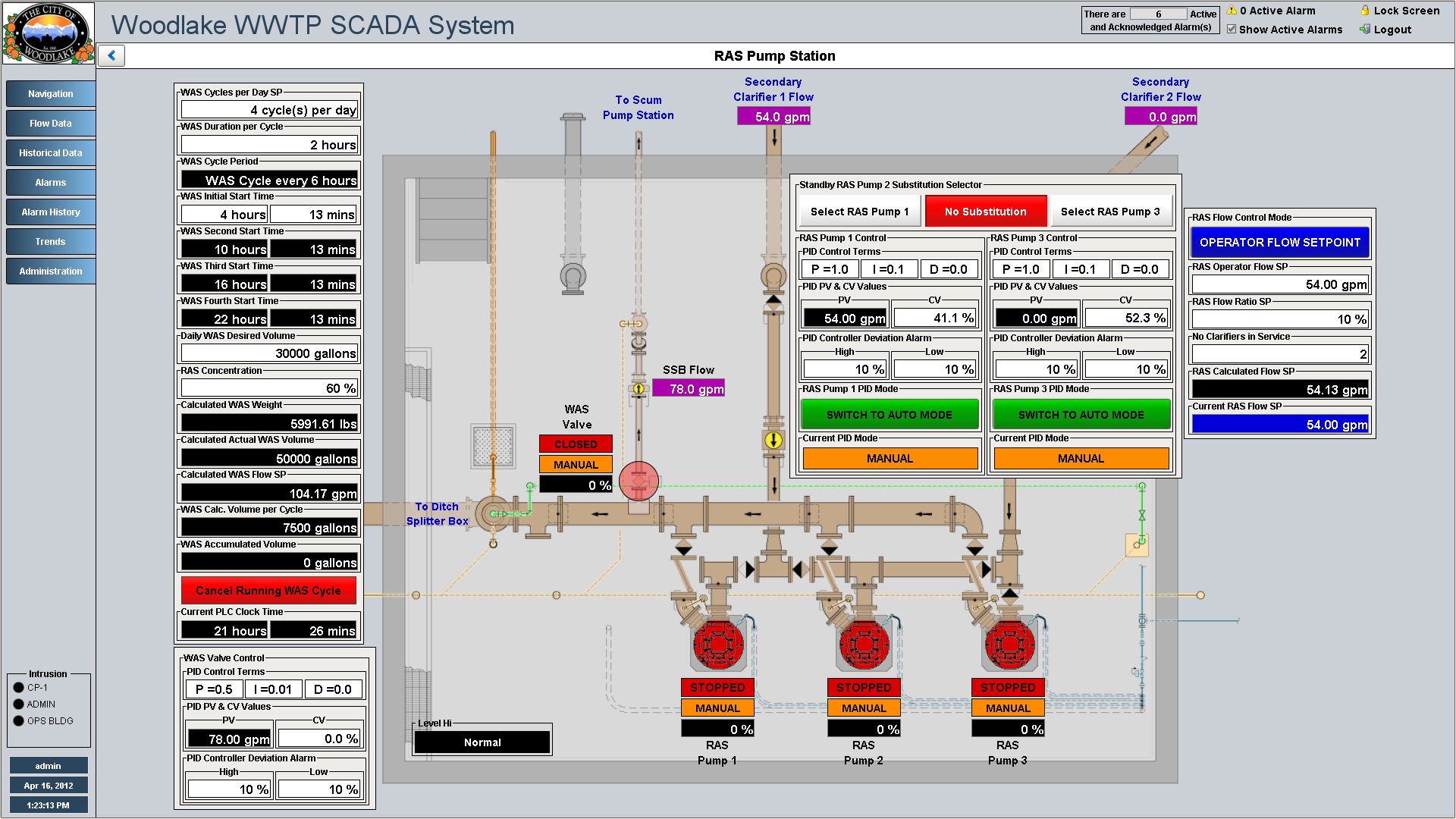The image size is (1456, 819).
Task: Click the Clarifier 1 flow meter icon
Action: pos(773,440)
